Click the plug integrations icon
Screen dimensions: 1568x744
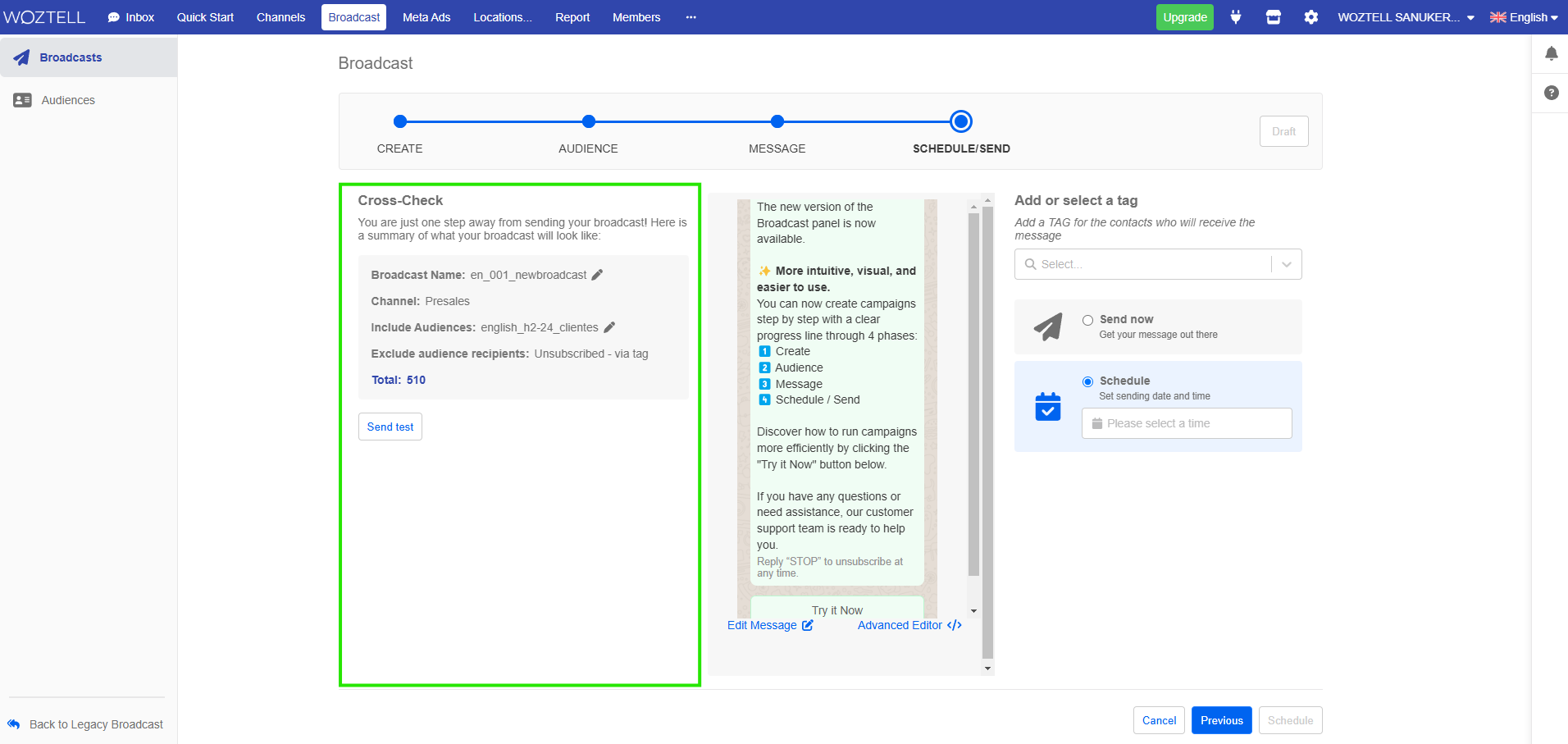1235,17
